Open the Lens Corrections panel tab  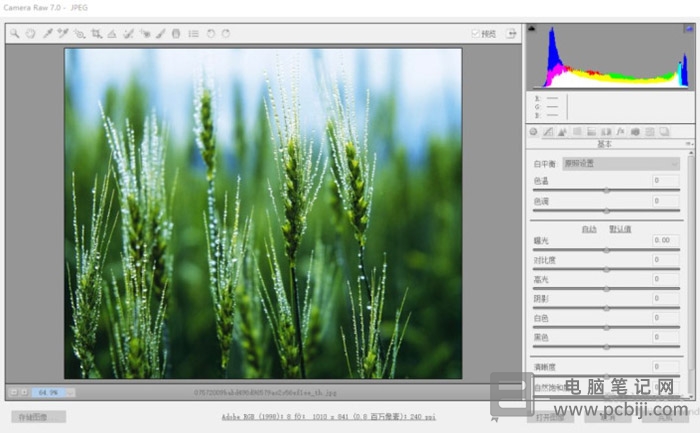pos(606,132)
